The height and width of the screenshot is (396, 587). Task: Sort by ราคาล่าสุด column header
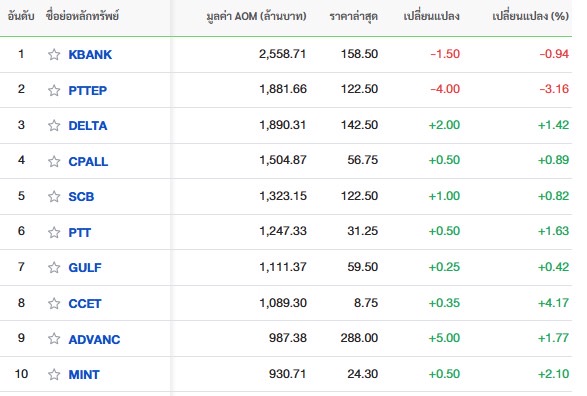[x=354, y=17]
